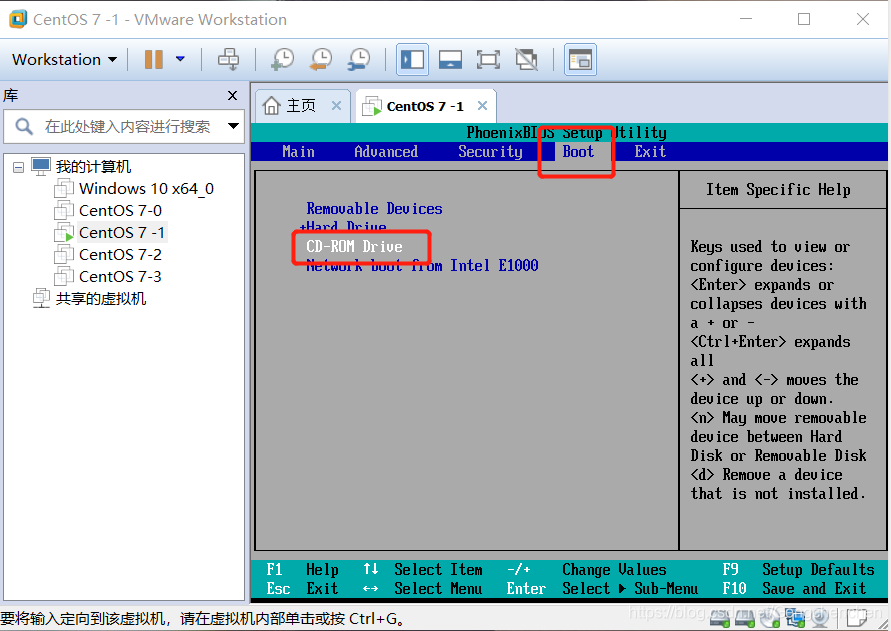Select Network boot from Intel E1000
This screenshot has height=631, width=891.
[422, 265]
